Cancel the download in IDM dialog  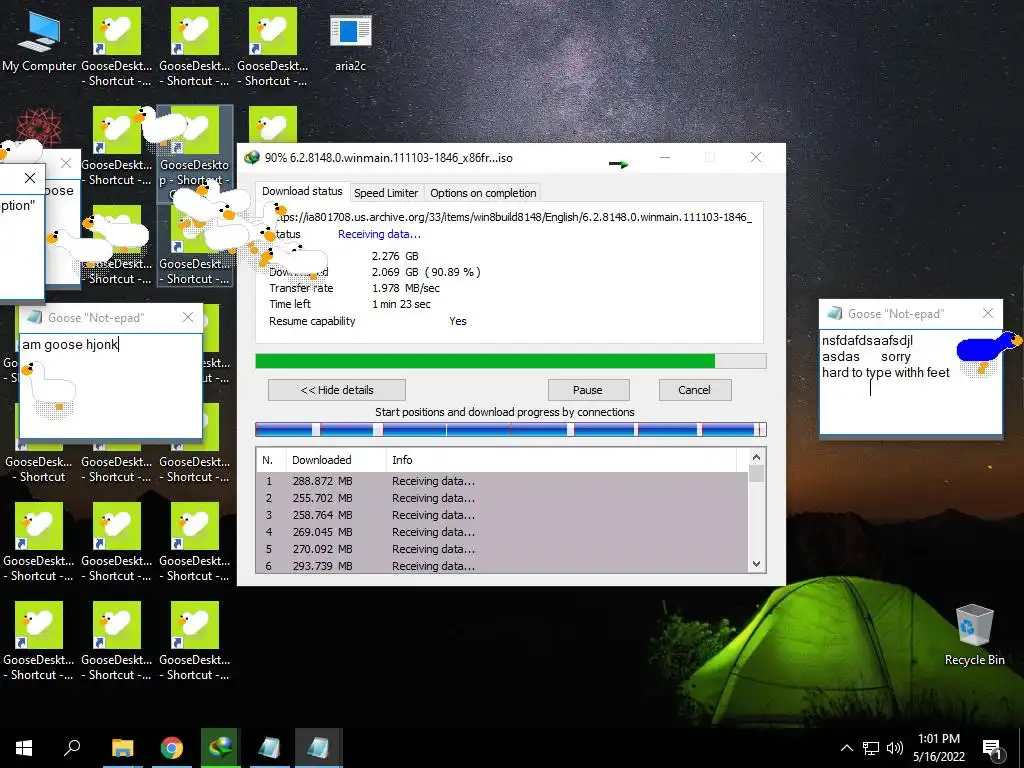694,390
